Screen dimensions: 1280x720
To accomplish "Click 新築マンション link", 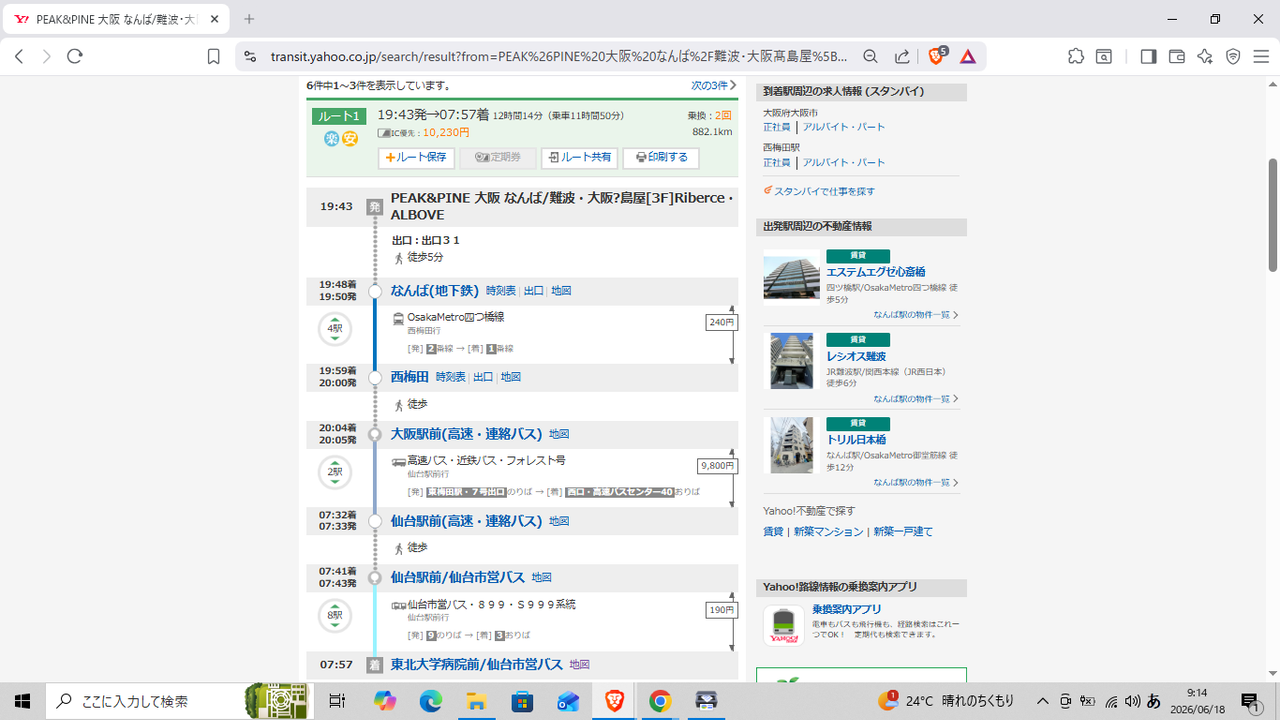I will 828,532.
